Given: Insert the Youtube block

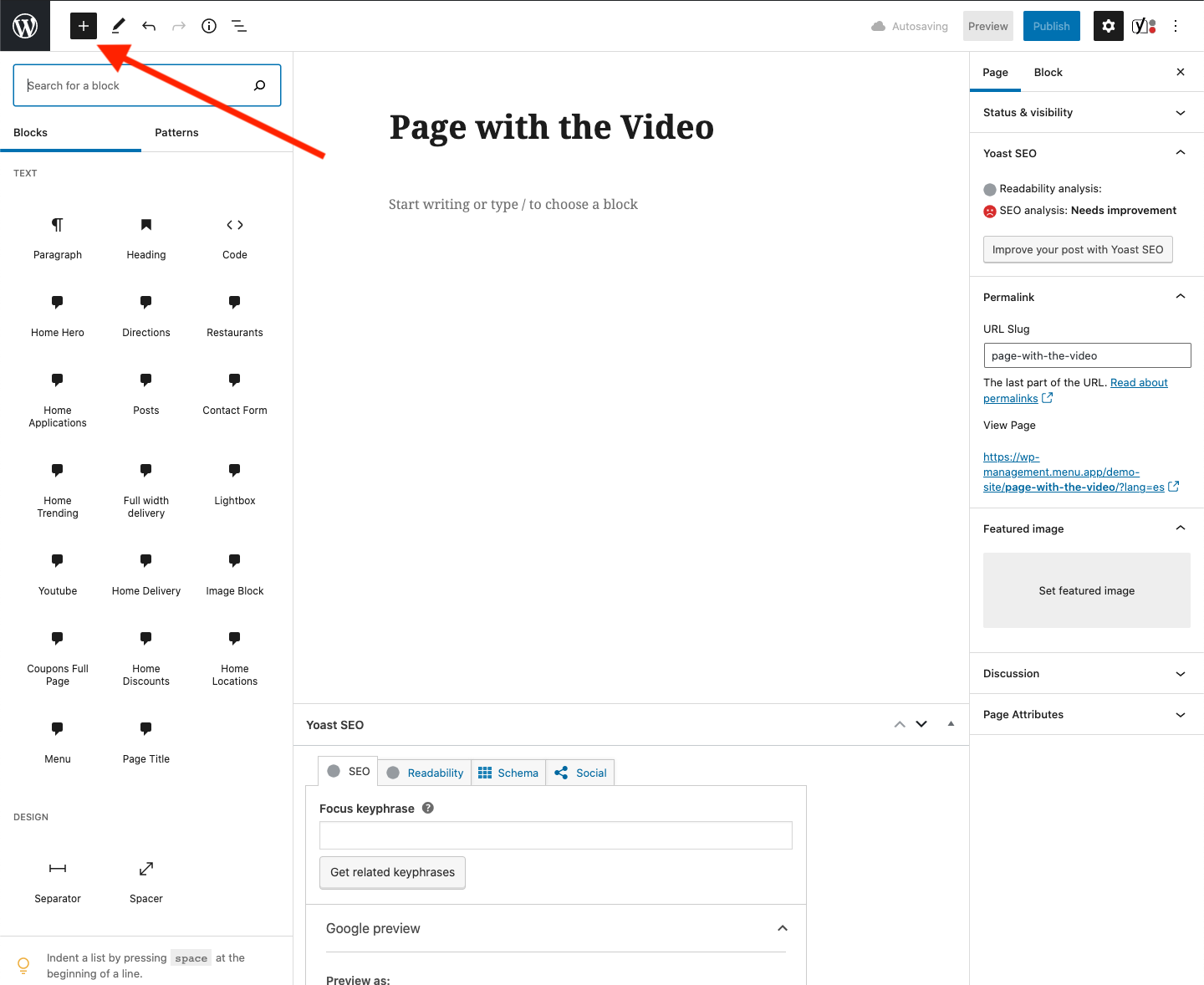Looking at the screenshot, I should (x=58, y=574).
